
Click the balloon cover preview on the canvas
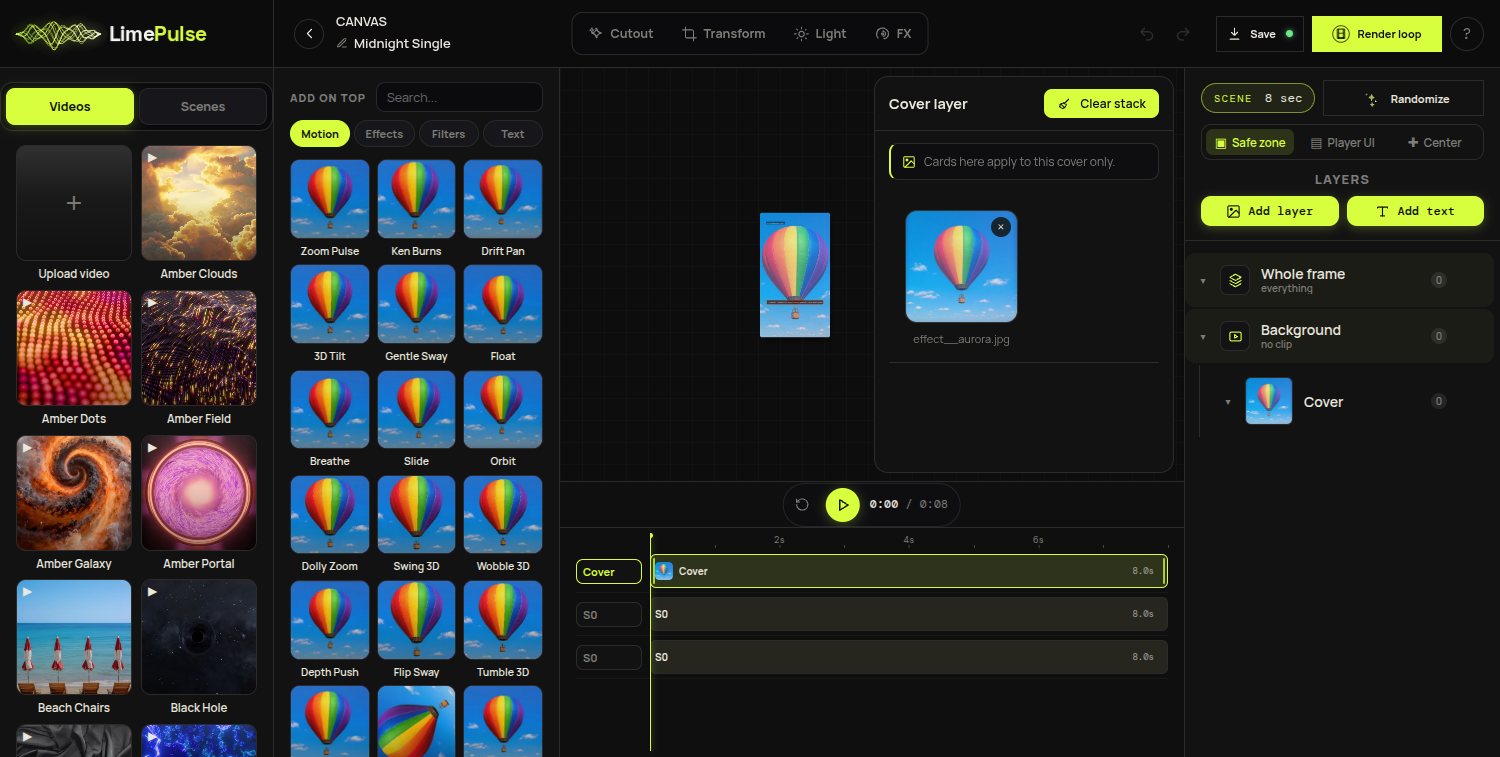[x=795, y=275]
